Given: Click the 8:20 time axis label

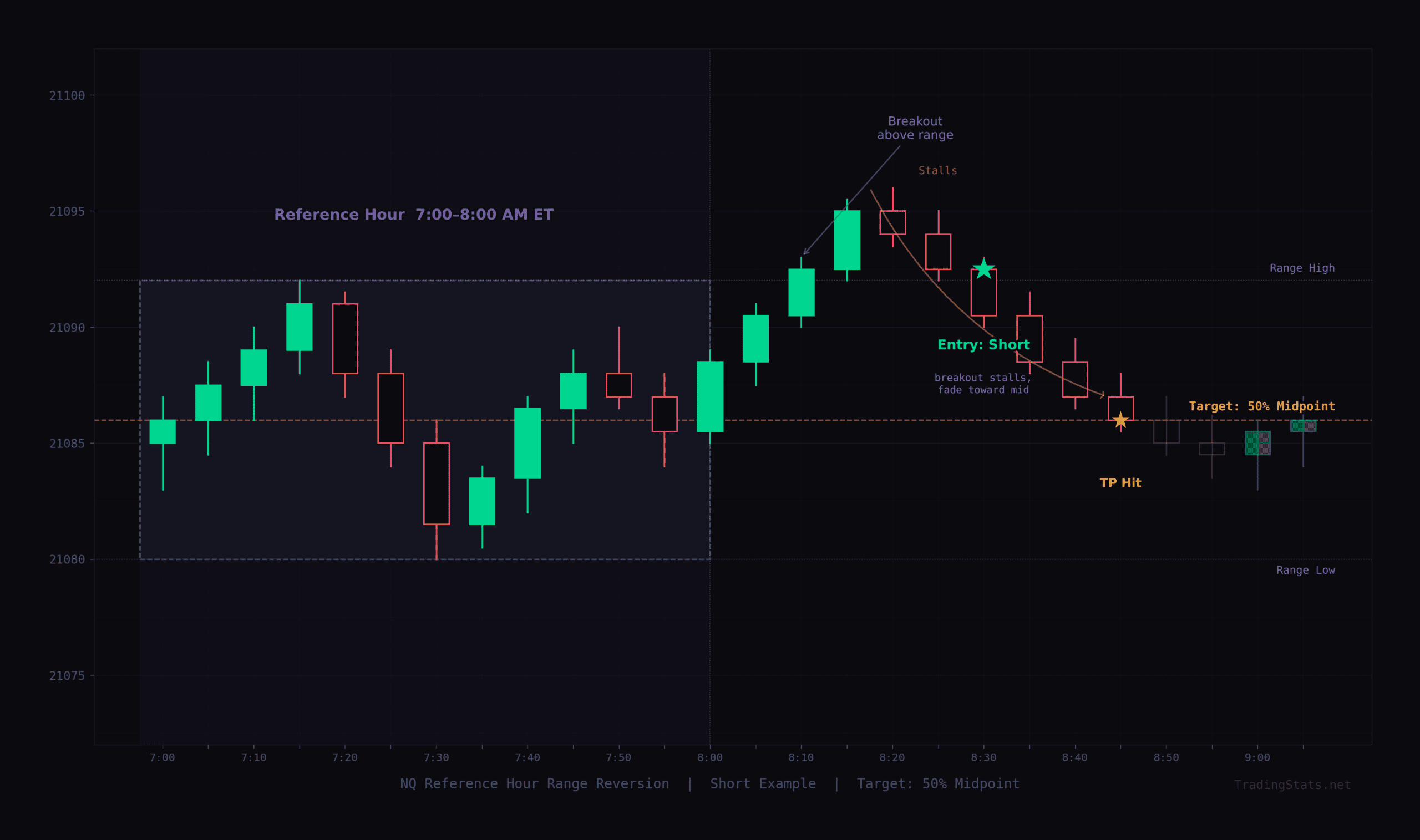Looking at the screenshot, I should [x=894, y=756].
